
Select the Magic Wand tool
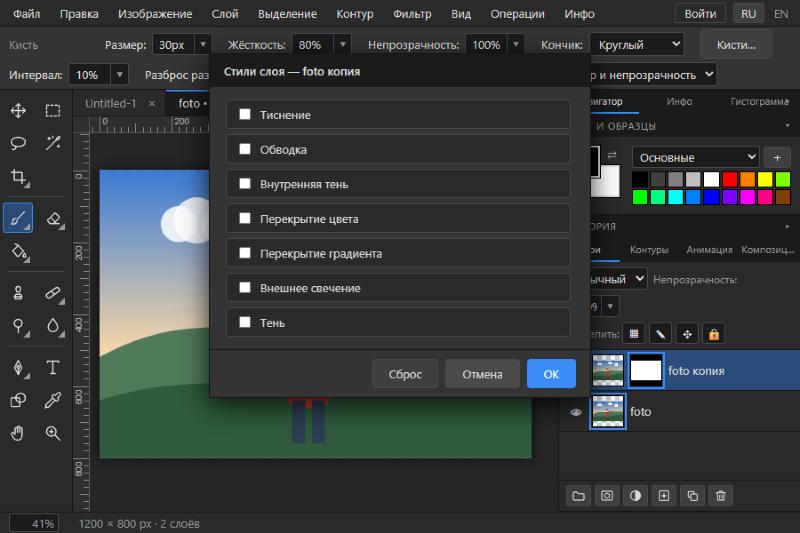point(53,143)
